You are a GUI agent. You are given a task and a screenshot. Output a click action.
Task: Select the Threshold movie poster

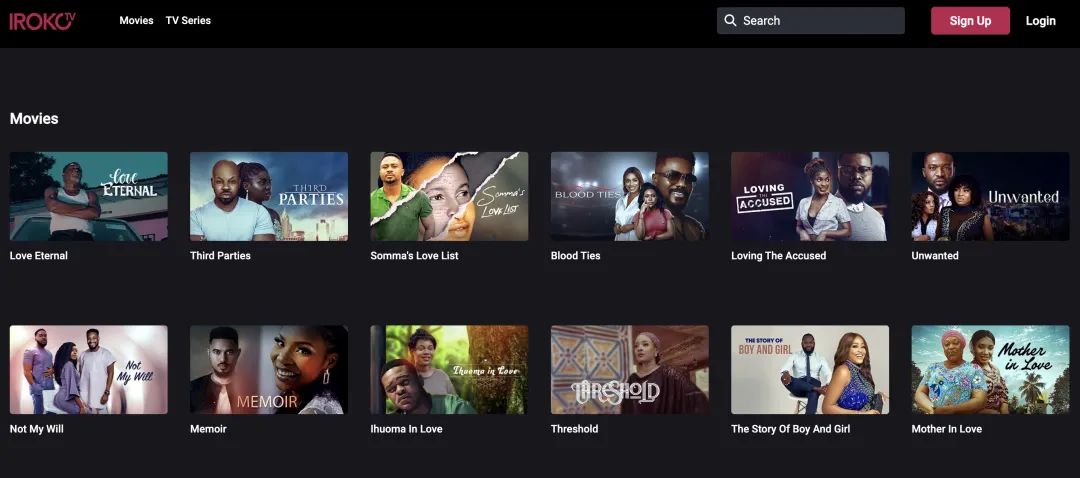(630, 370)
